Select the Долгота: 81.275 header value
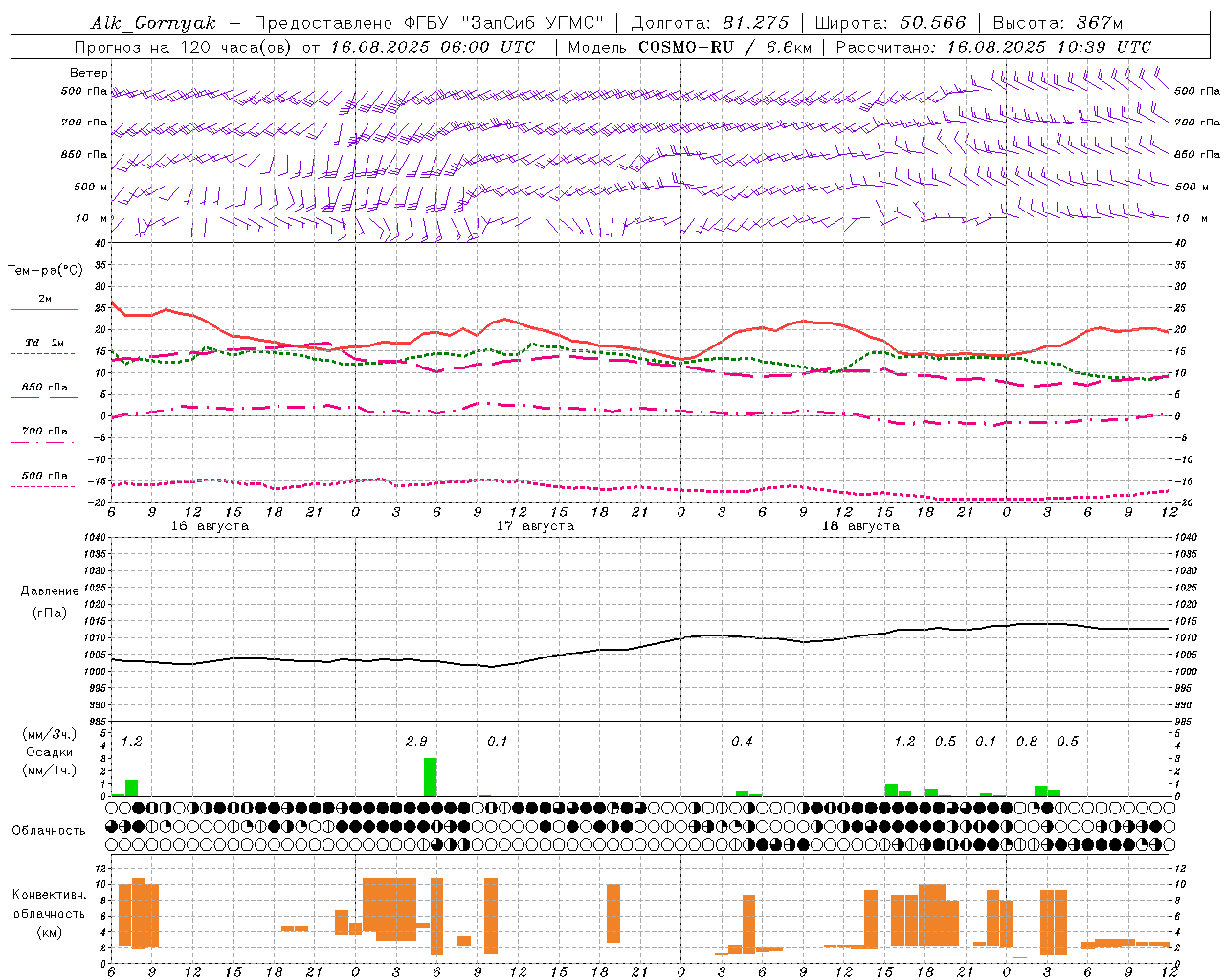The height and width of the screenshot is (980, 1225). (x=710, y=23)
